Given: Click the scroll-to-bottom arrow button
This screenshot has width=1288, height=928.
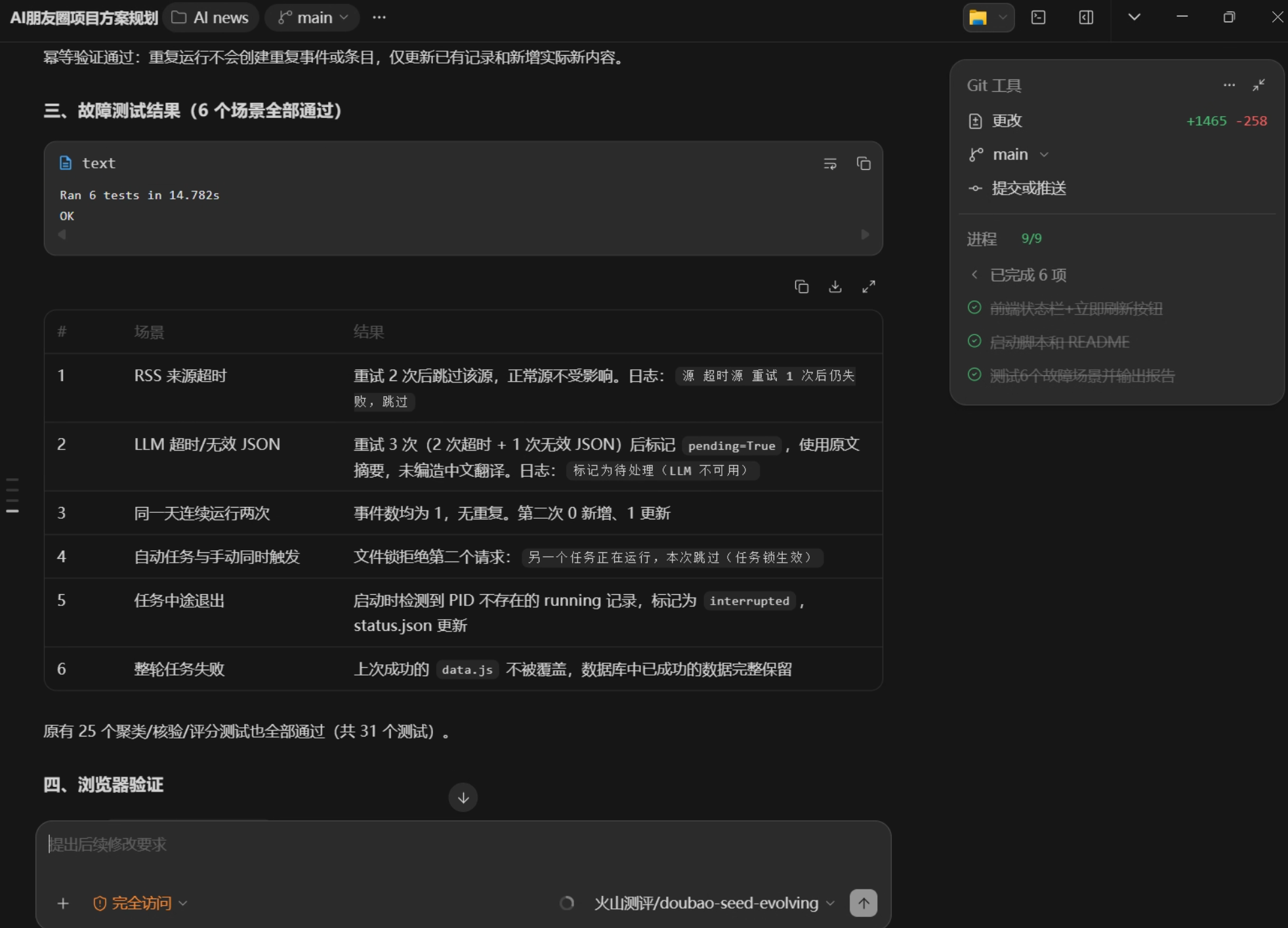Looking at the screenshot, I should click(463, 797).
